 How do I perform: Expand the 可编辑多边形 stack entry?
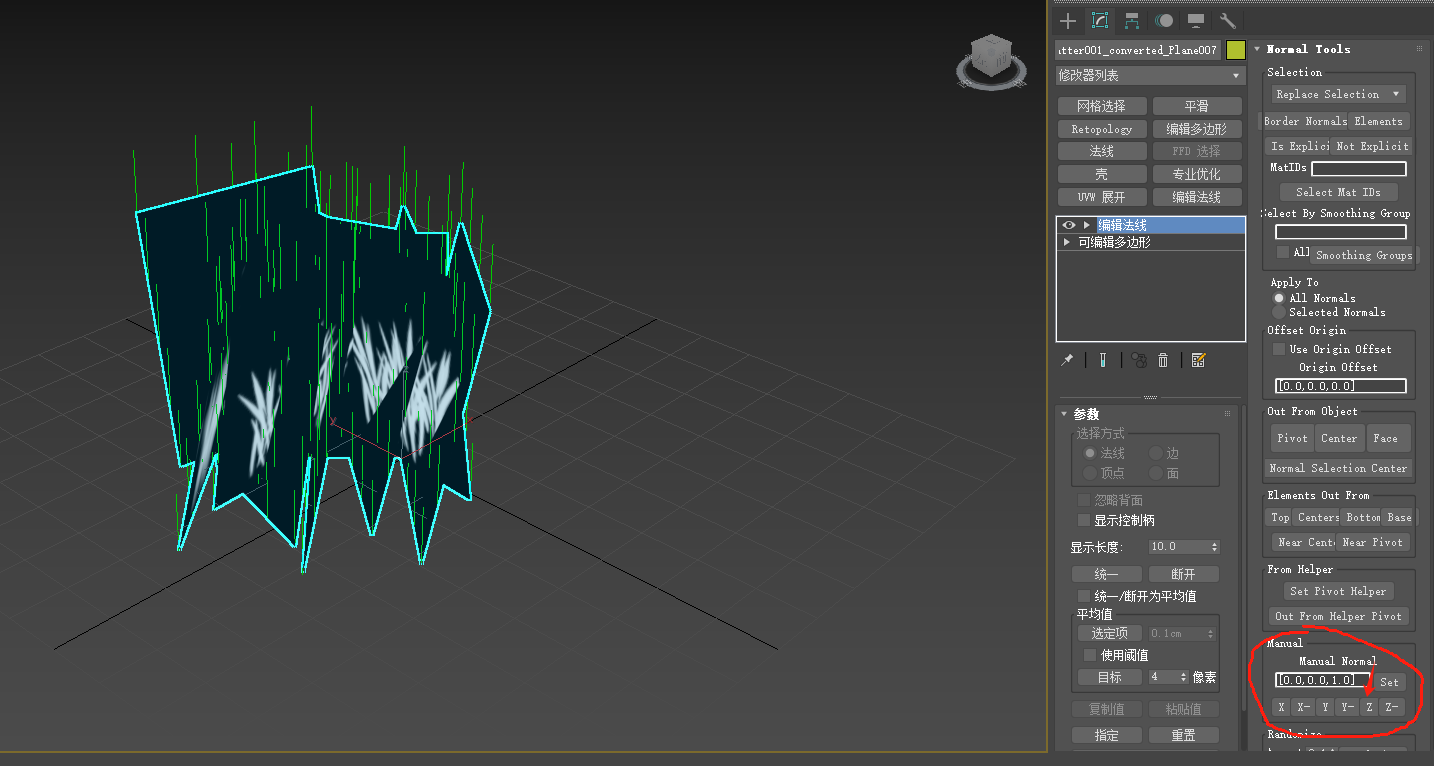1067,242
